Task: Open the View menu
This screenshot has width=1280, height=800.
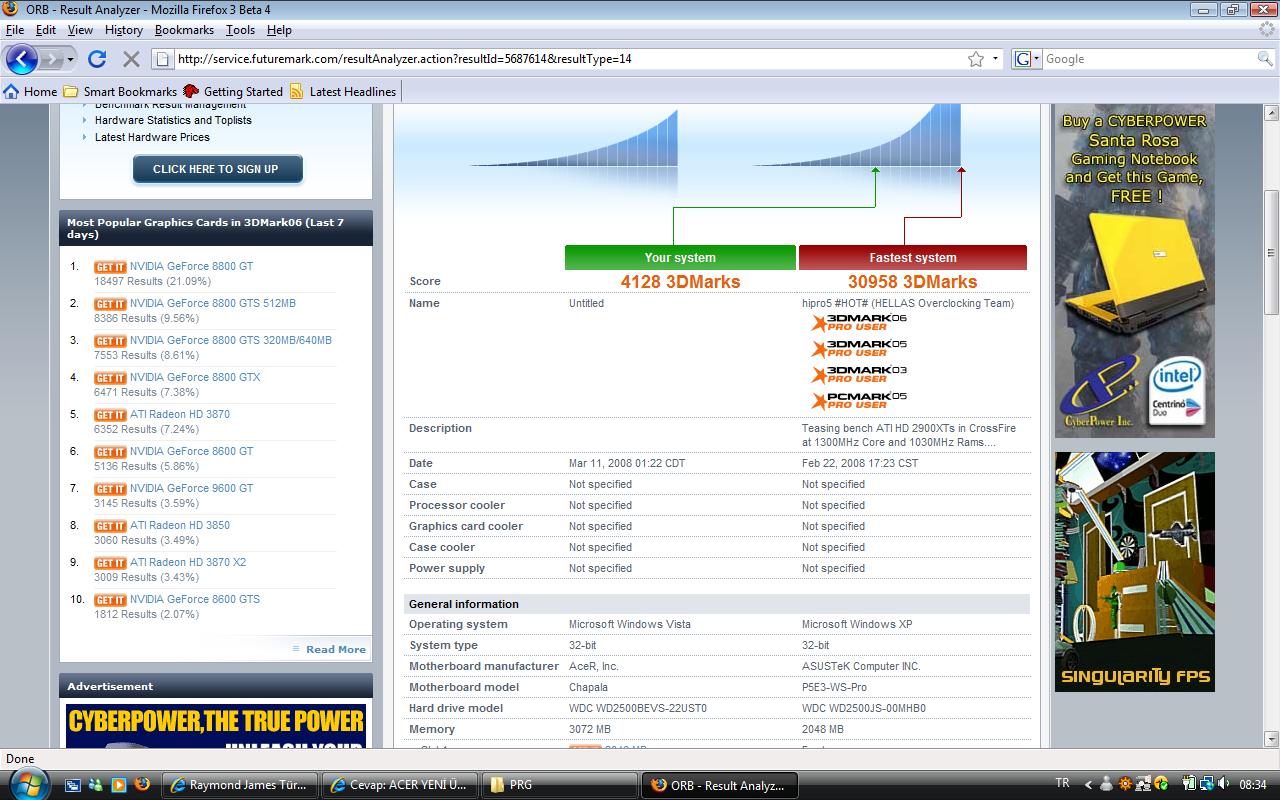Action: pos(80,30)
